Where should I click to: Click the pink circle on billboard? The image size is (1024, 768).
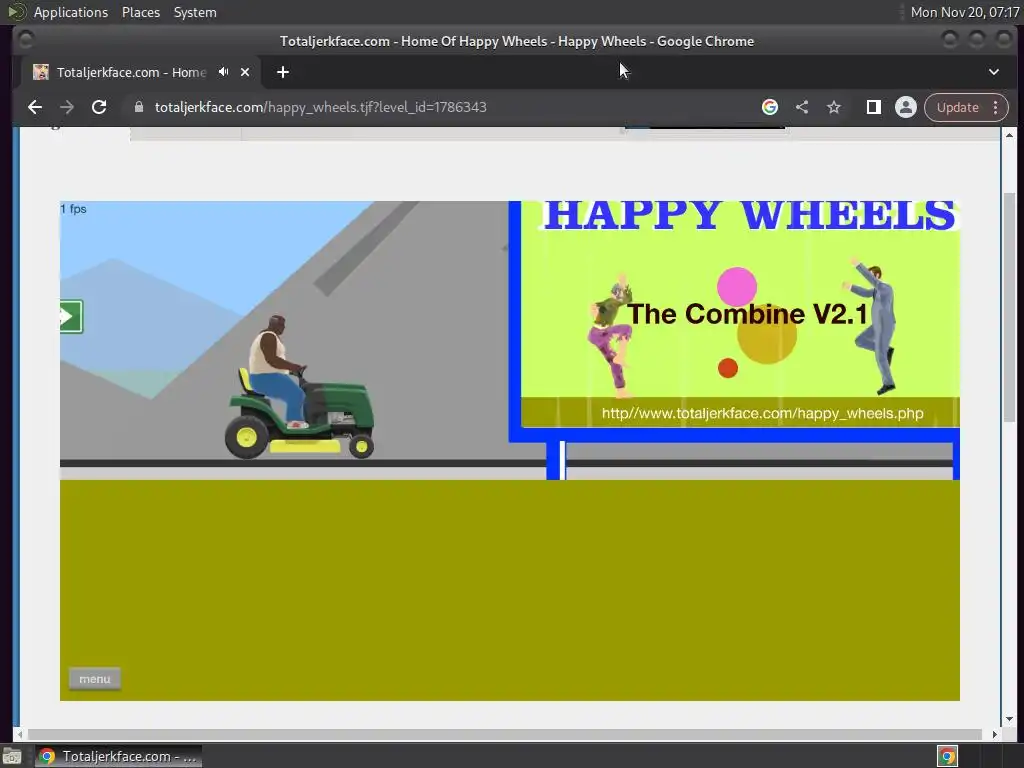737,287
